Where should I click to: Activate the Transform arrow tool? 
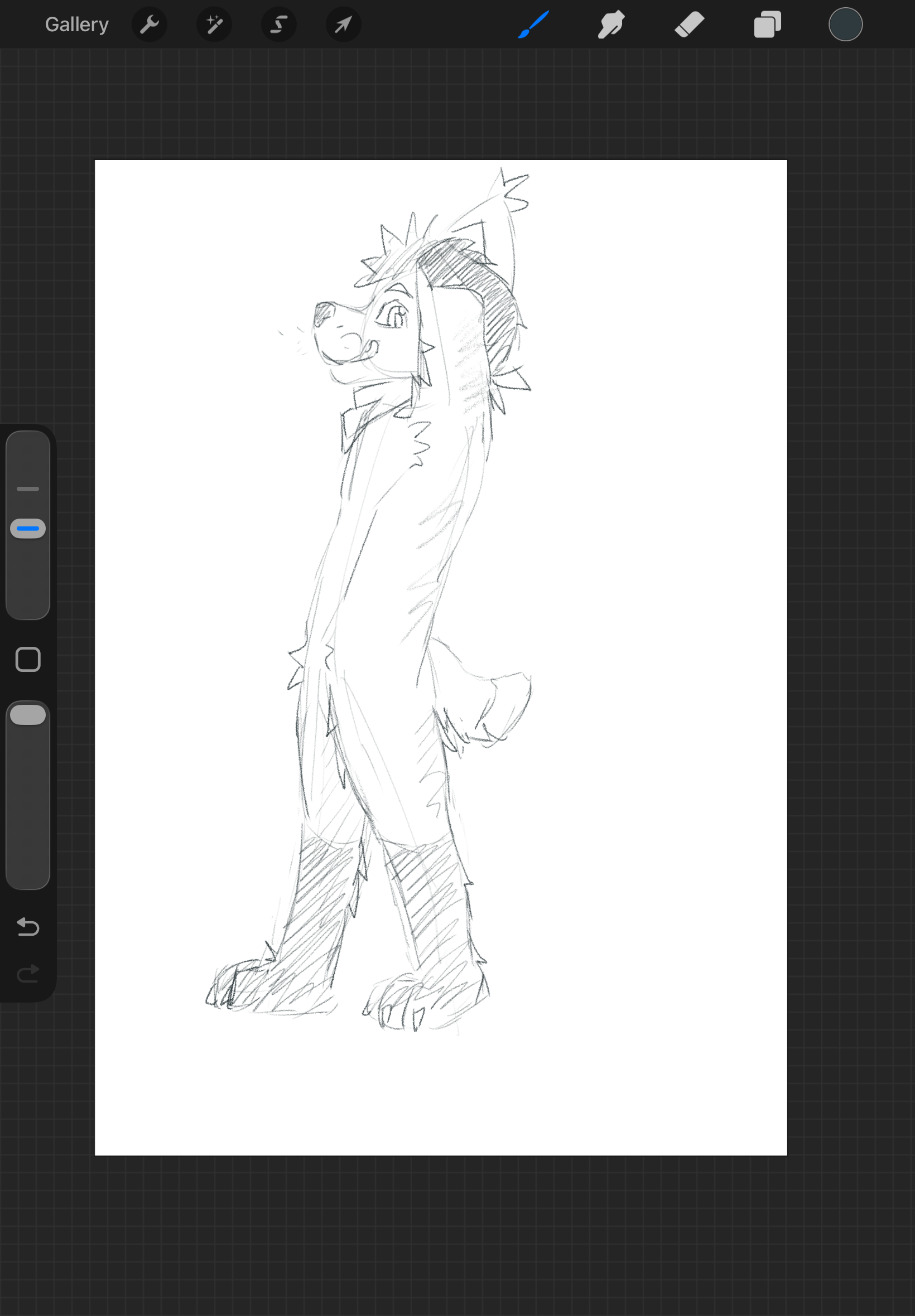[344, 25]
